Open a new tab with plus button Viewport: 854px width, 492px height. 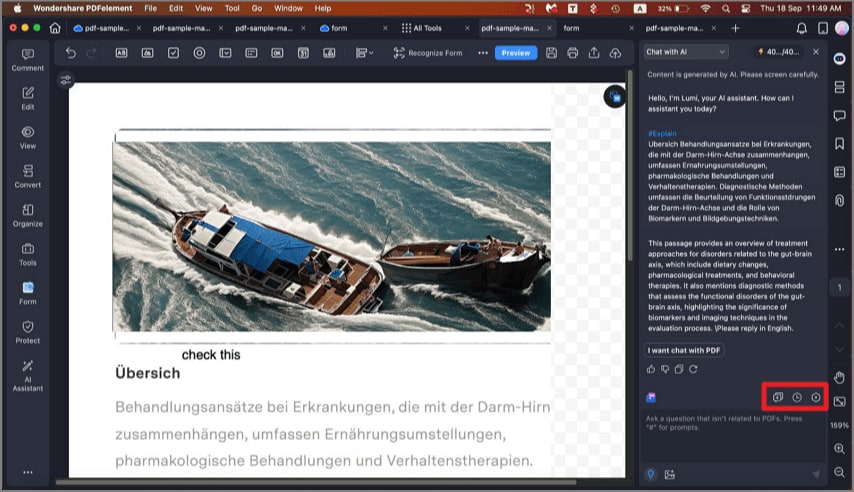(x=735, y=28)
